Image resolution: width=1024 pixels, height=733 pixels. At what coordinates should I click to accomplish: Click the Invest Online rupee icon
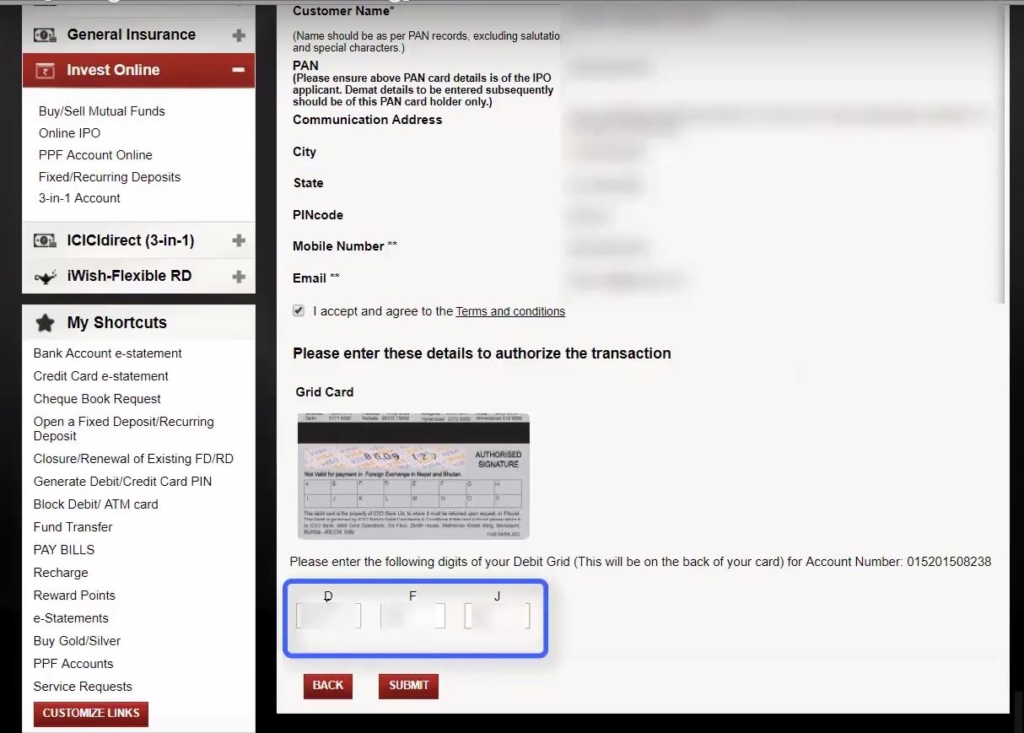(x=45, y=70)
